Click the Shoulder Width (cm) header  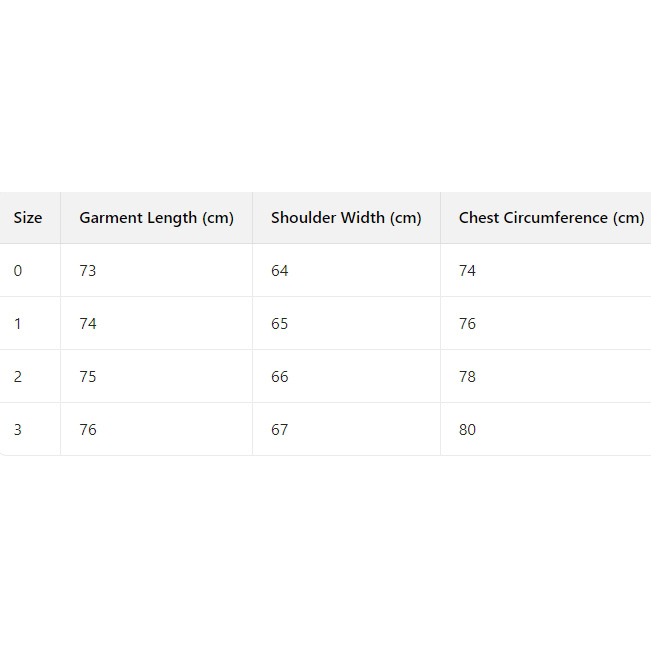346,218
